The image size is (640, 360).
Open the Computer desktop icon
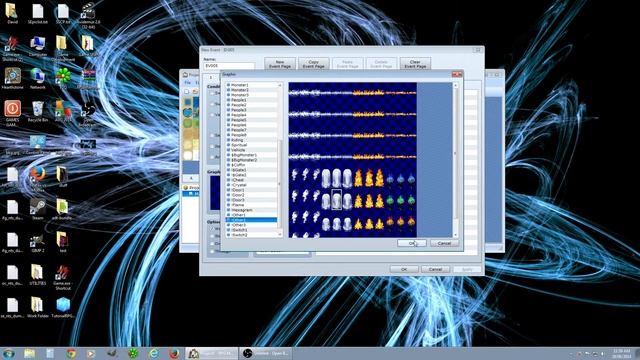point(38,46)
